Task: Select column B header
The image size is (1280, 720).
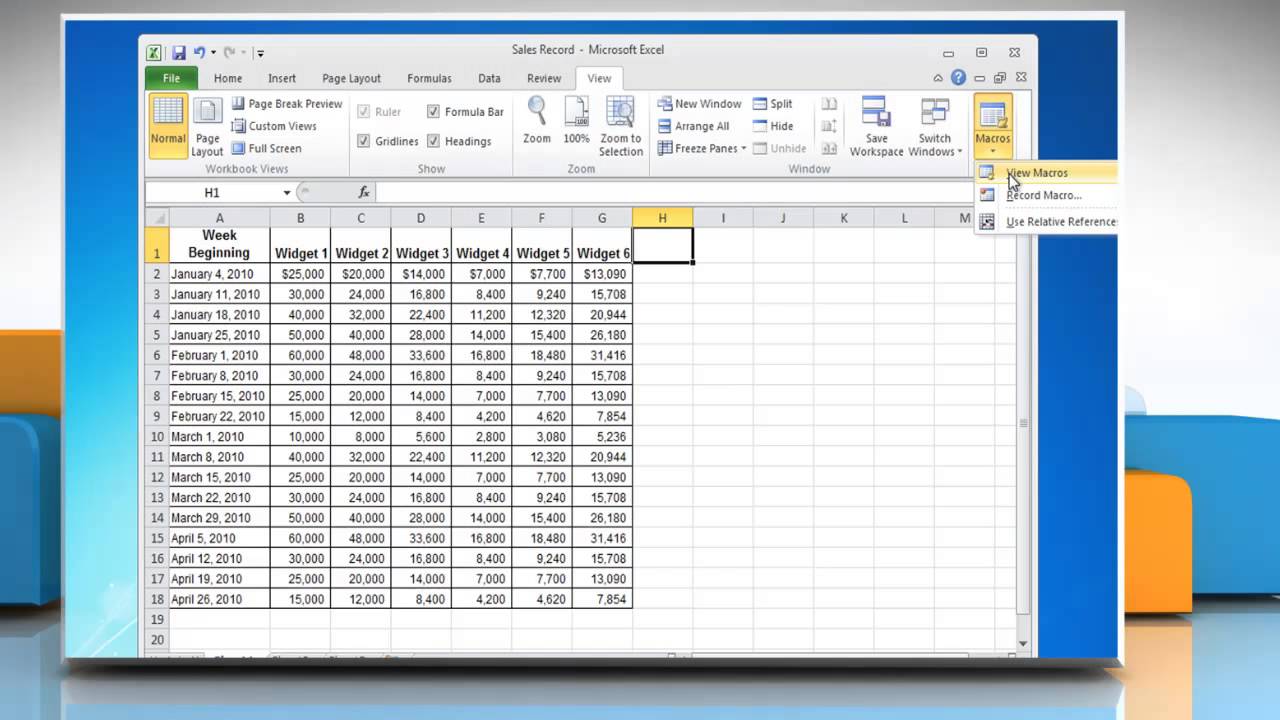Action: (x=300, y=218)
